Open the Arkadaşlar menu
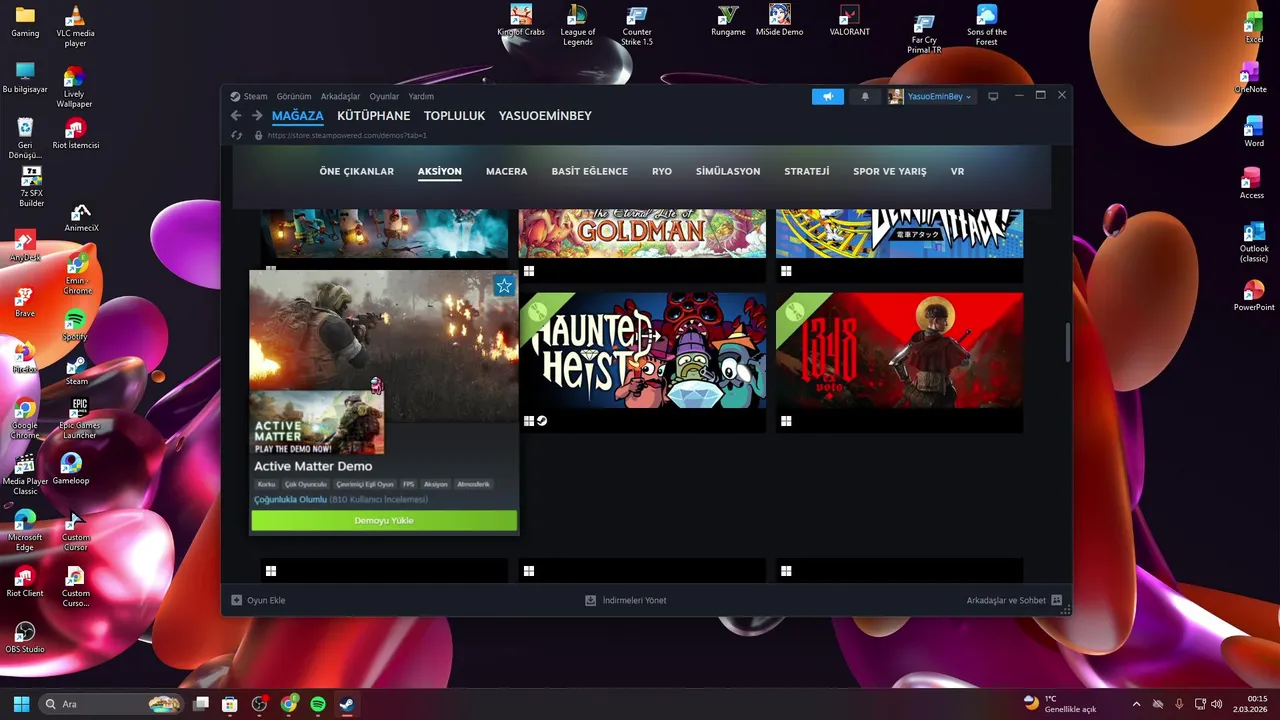Image resolution: width=1280 pixels, height=720 pixels. (x=340, y=96)
